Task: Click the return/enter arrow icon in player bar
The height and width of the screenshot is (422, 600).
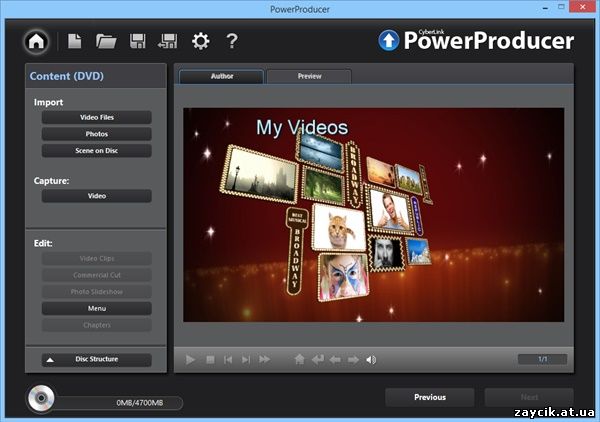Action: click(x=318, y=360)
